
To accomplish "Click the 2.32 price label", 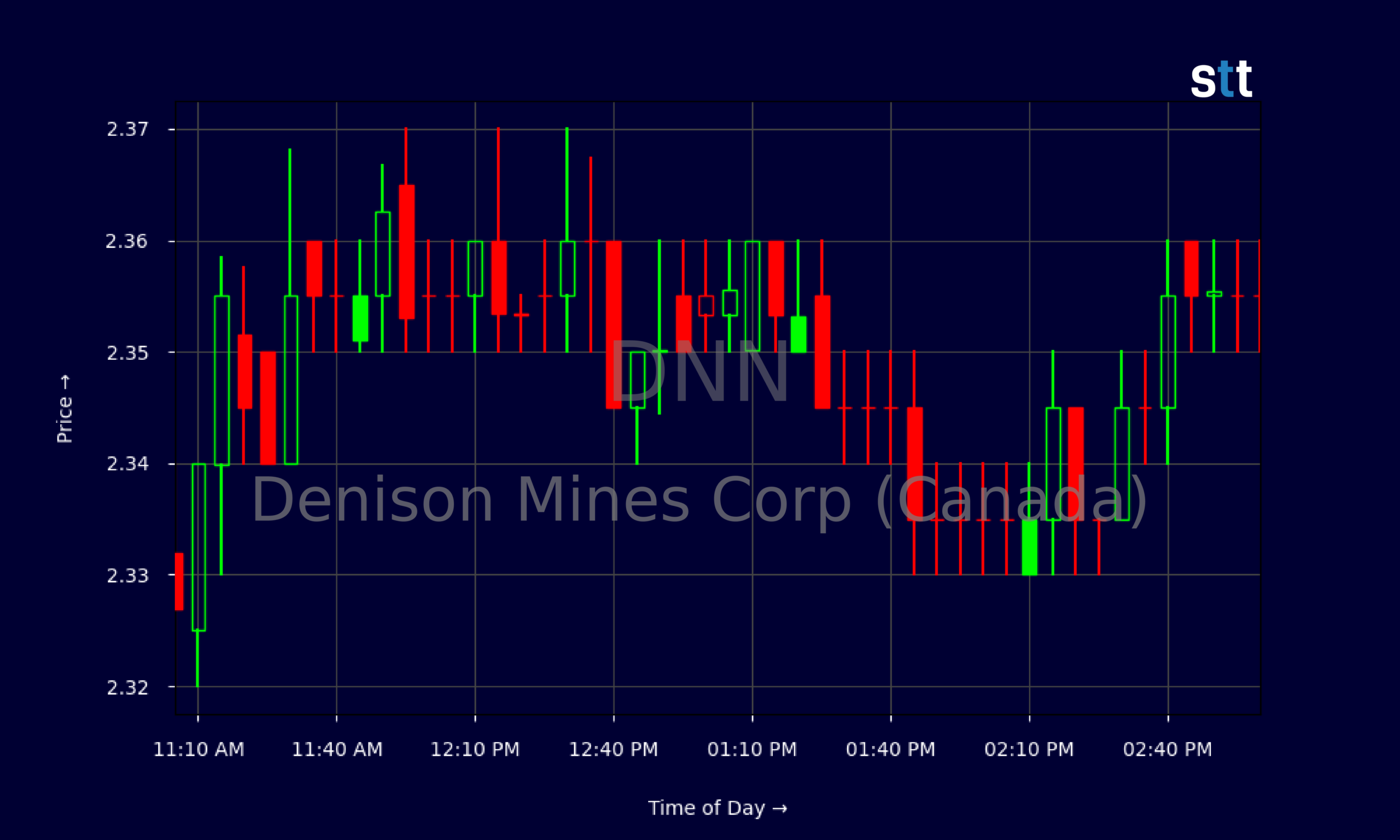I will [x=127, y=688].
